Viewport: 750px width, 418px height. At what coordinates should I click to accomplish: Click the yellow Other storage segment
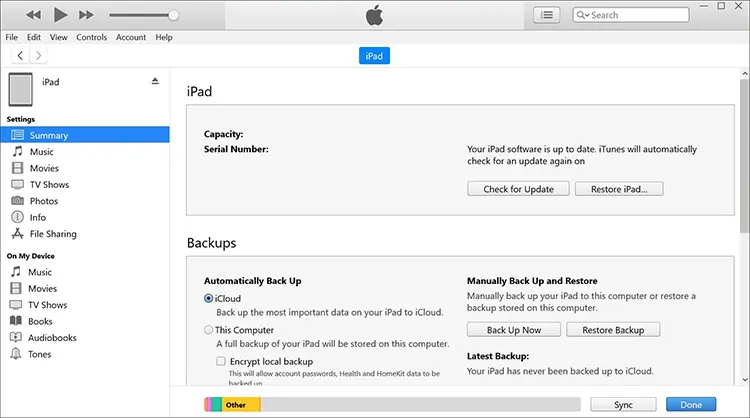click(241, 405)
